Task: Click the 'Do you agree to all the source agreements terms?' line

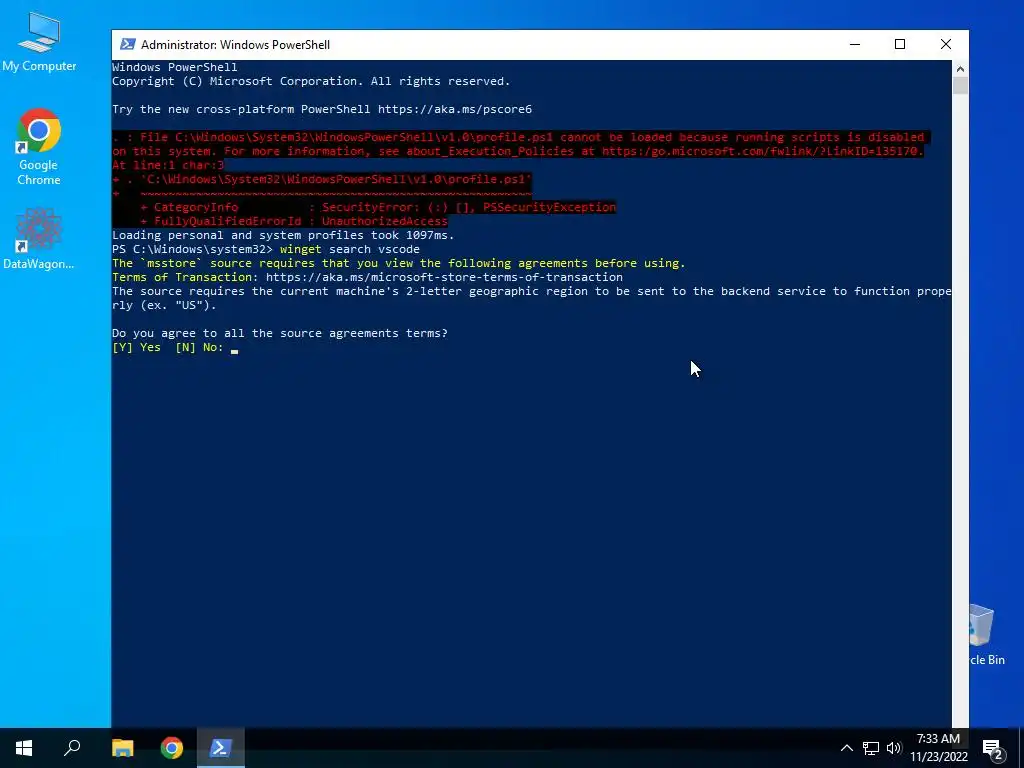Action: (280, 333)
